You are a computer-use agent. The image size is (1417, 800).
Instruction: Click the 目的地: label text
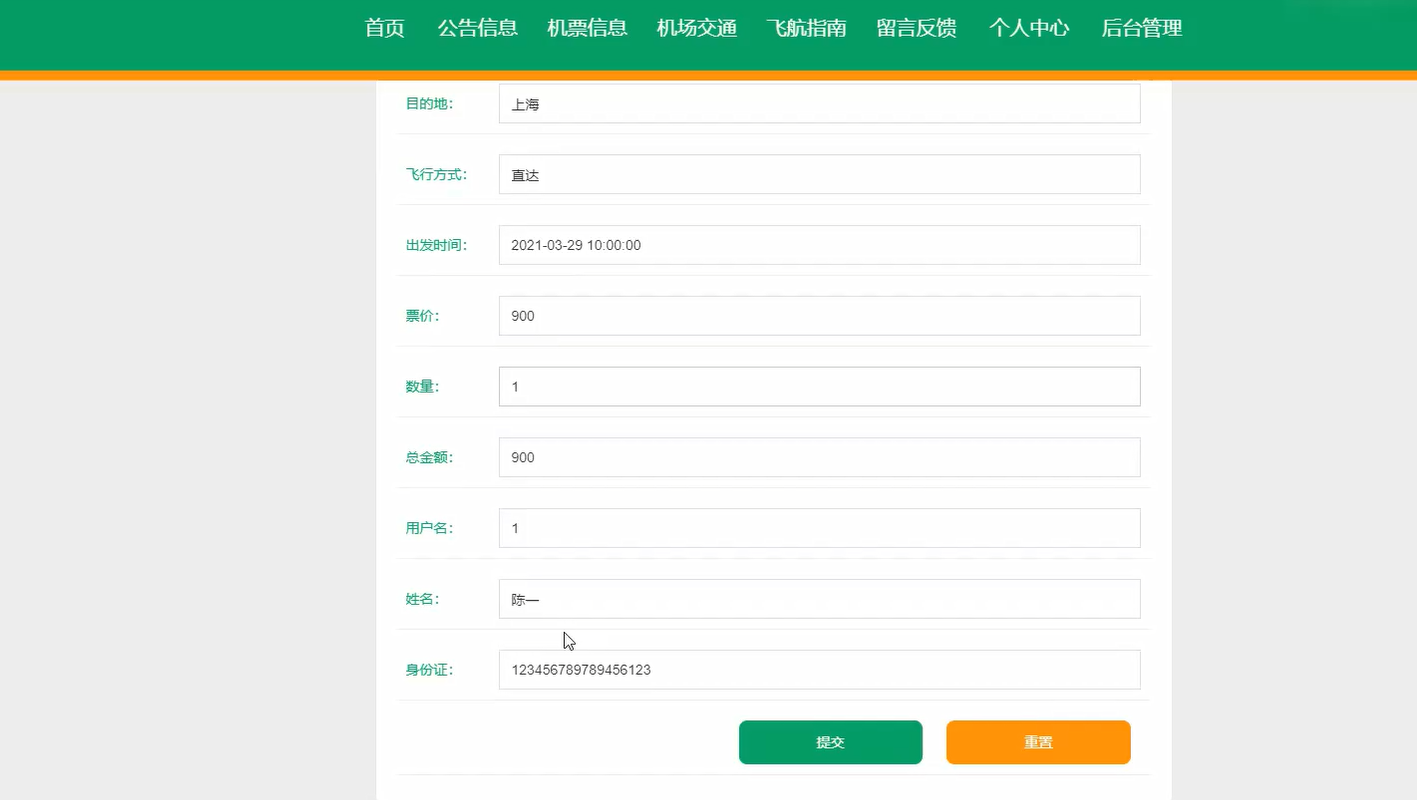pyautogui.click(x=429, y=103)
